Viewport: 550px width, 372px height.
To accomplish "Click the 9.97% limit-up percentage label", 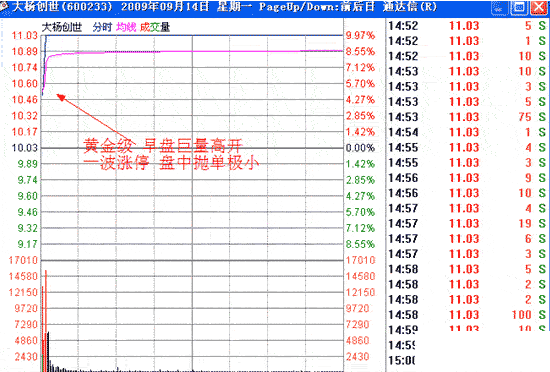I will (360, 35).
